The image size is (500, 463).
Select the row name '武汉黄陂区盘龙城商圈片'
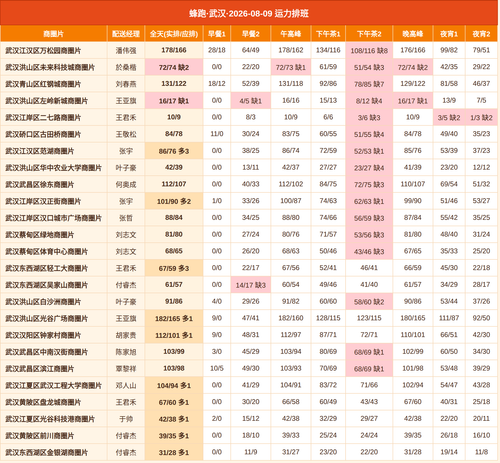tap(43, 402)
